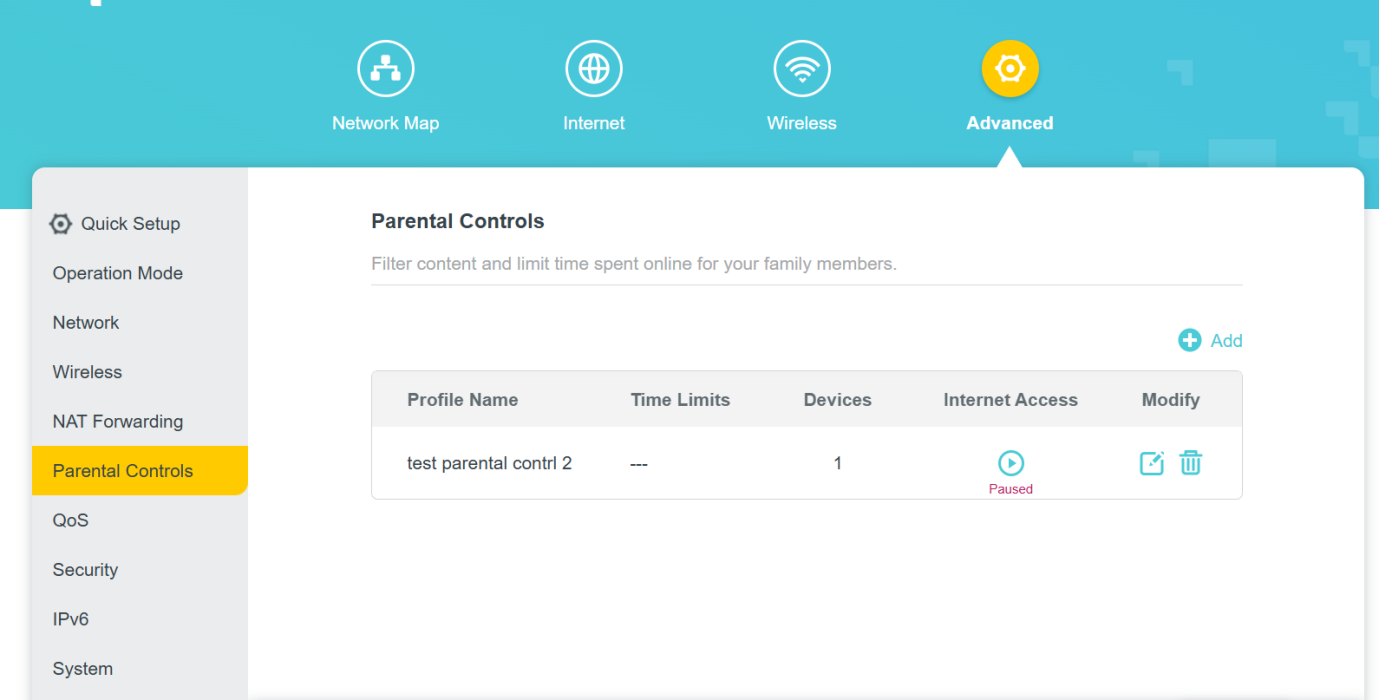Open the Network Map icon
This screenshot has height=700, width=1379.
pos(385,69)
